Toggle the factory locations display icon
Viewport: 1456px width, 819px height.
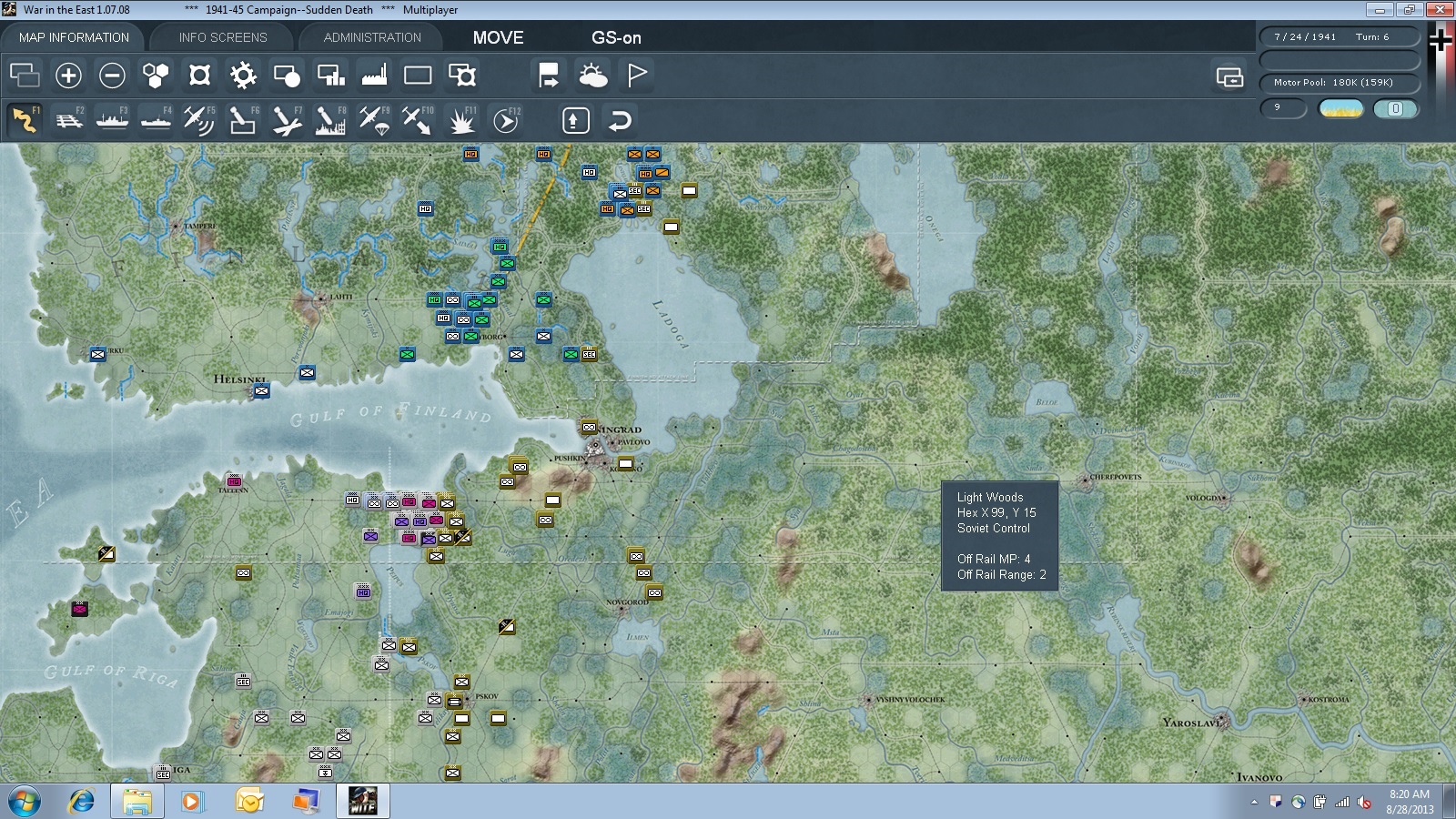tap(374, 75)
